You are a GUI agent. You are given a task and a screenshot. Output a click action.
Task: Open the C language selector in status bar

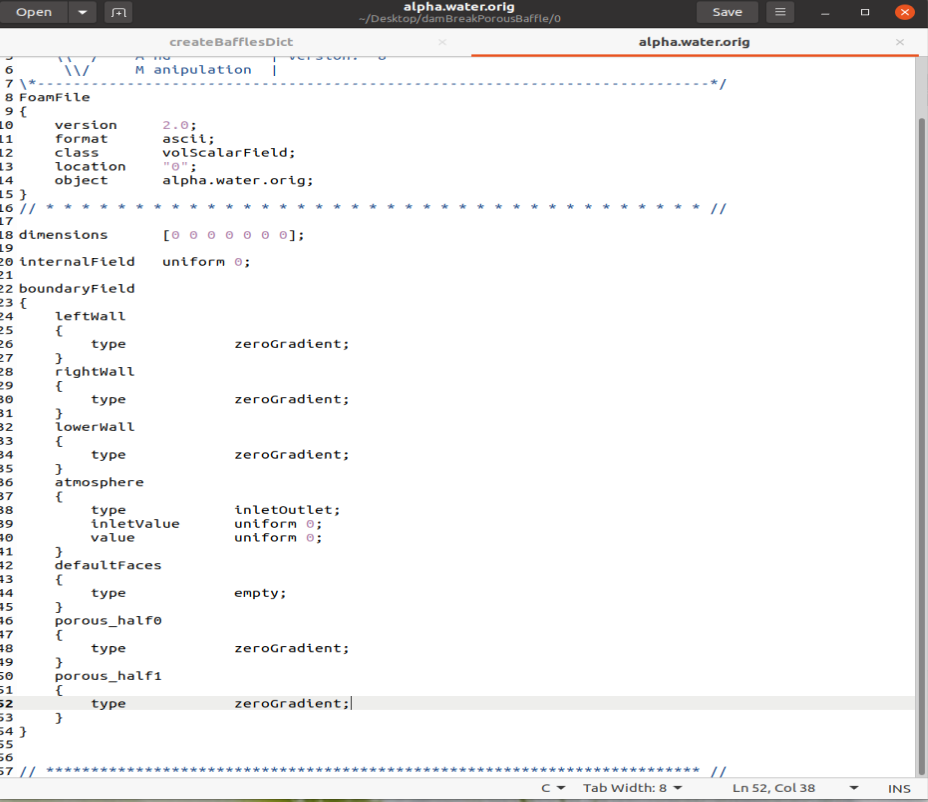coord(553,788)
